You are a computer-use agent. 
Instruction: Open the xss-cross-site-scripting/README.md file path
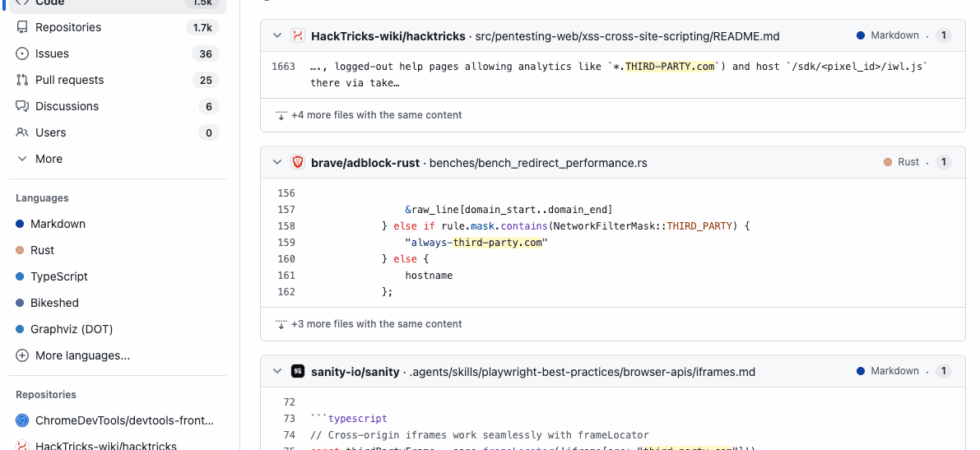[x=628, y=36]
